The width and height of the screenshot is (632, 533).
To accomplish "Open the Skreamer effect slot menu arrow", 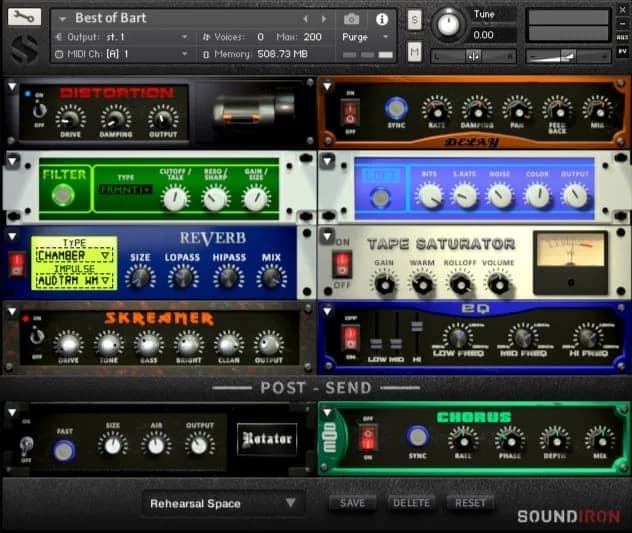I will click(12, 312).
